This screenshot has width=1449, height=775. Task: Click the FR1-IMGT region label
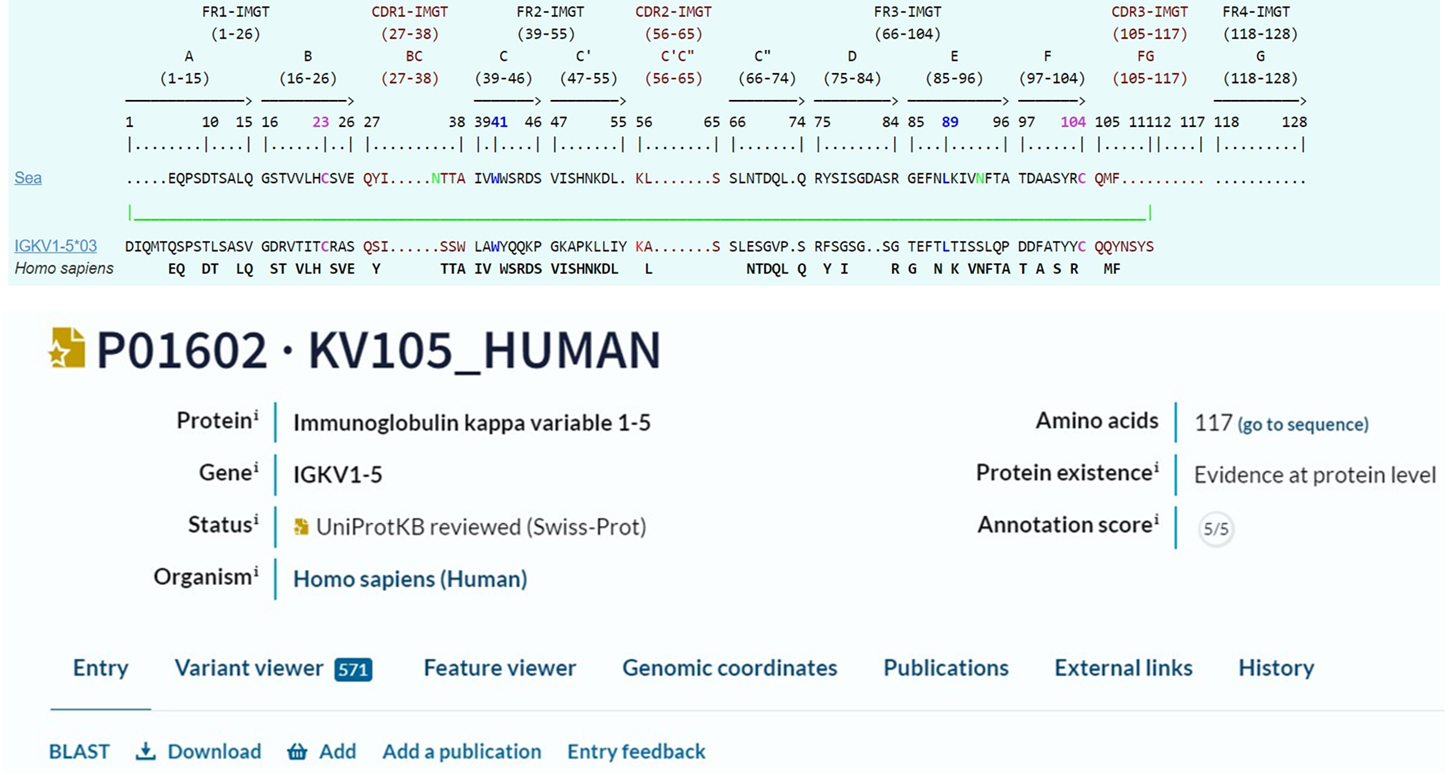point(236,12)
